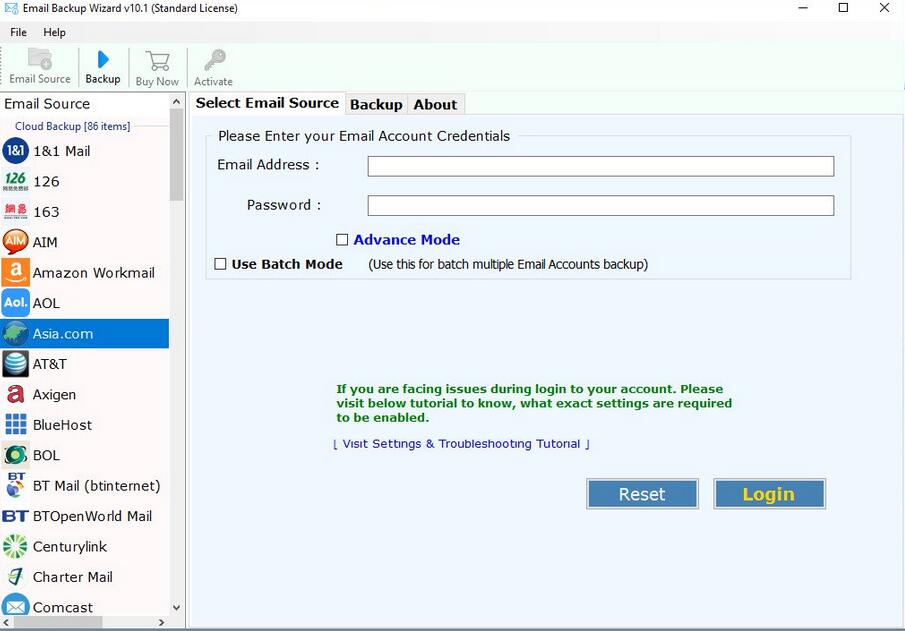Screen dimensions: 905x631
Task: Click the Email Source toolbar icon
Action: coord(40,59)
